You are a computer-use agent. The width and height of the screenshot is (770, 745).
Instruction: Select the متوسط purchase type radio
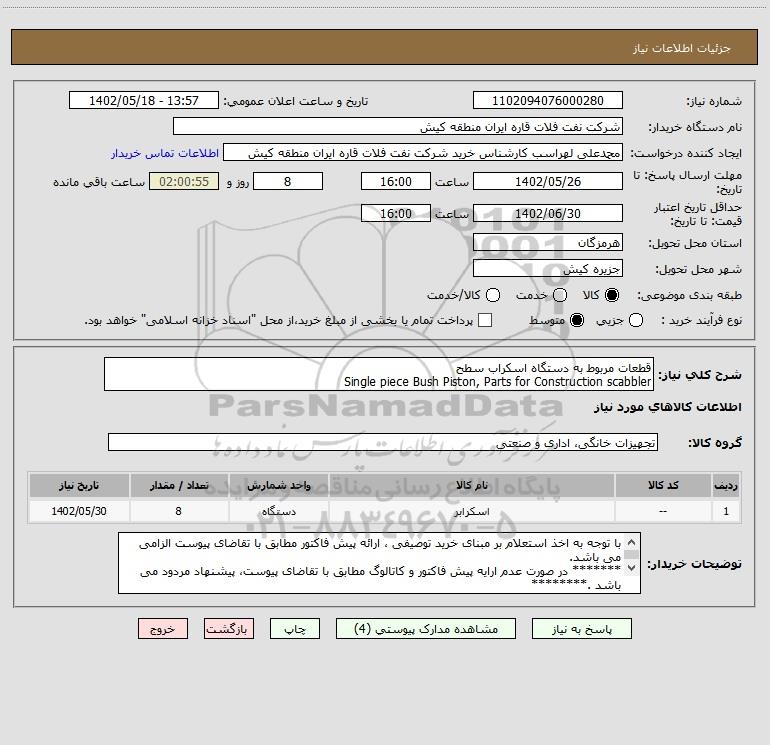click(577, 320)
